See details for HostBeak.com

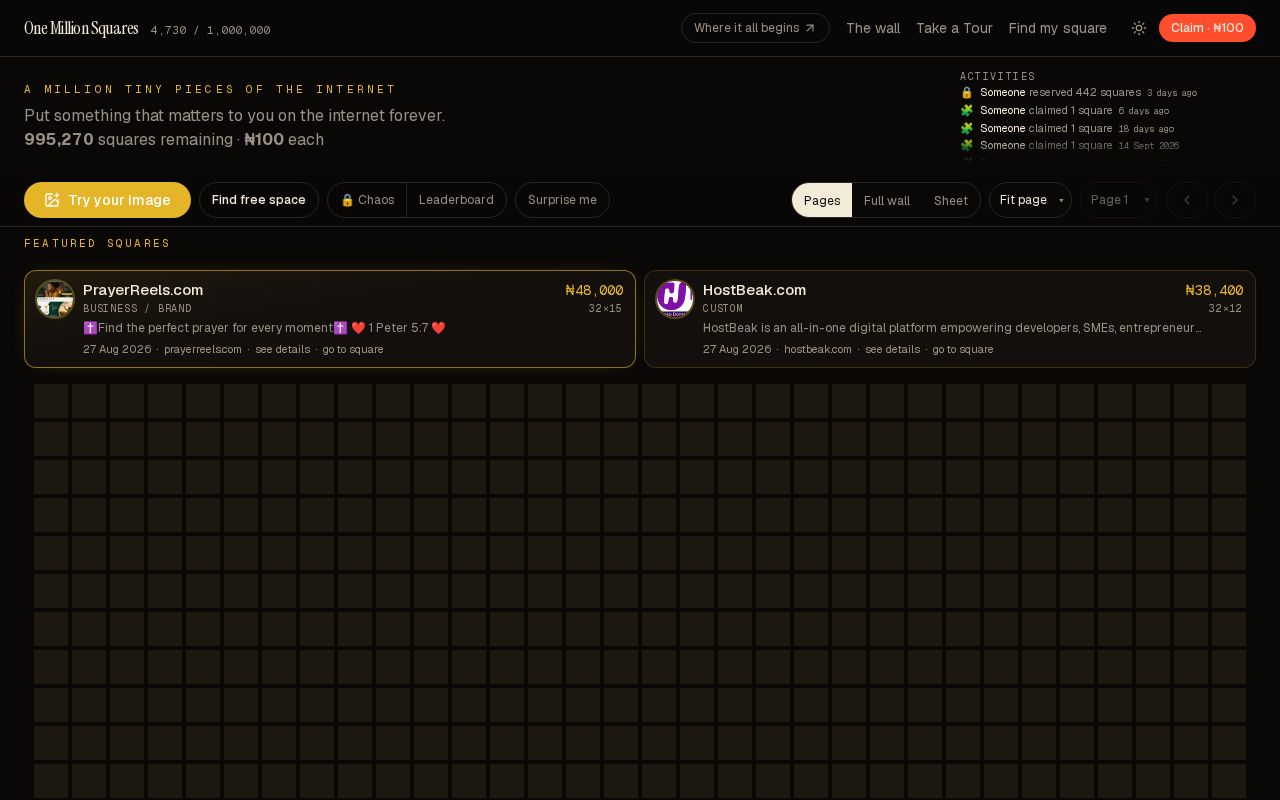pyautogui.click(x=892, y=349)
